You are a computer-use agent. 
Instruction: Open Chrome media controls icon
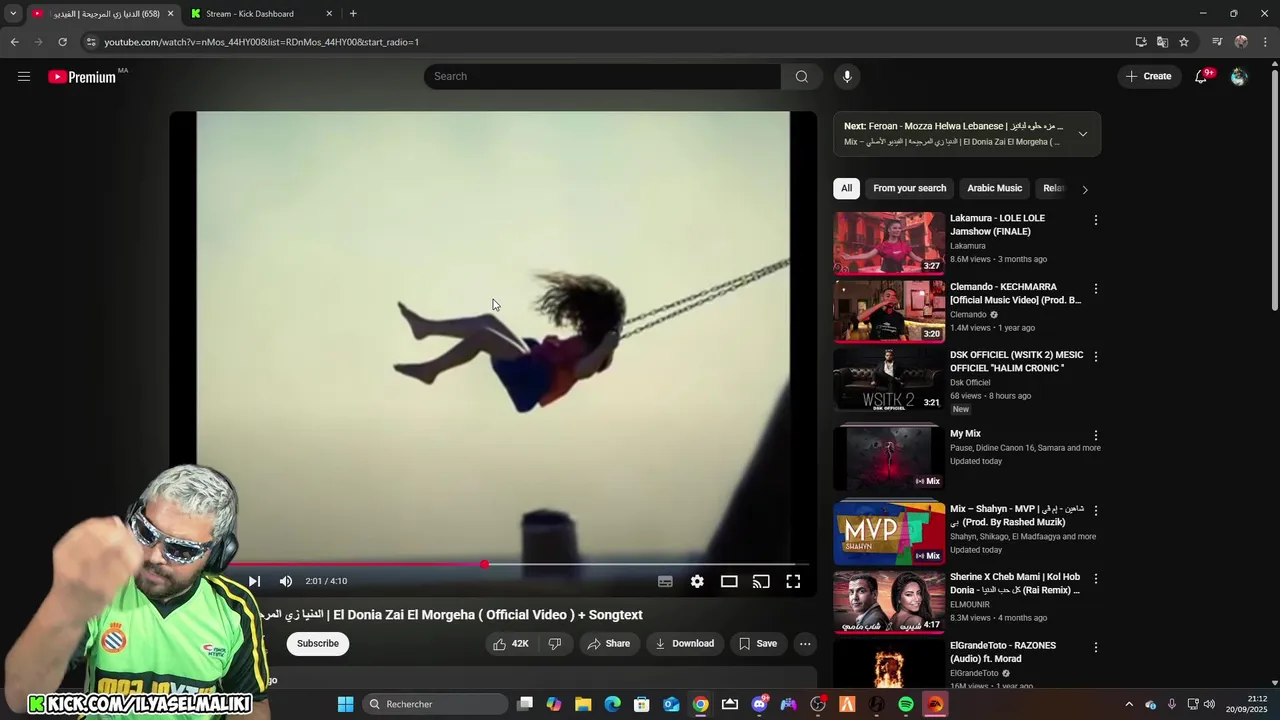click(1217, 42)
